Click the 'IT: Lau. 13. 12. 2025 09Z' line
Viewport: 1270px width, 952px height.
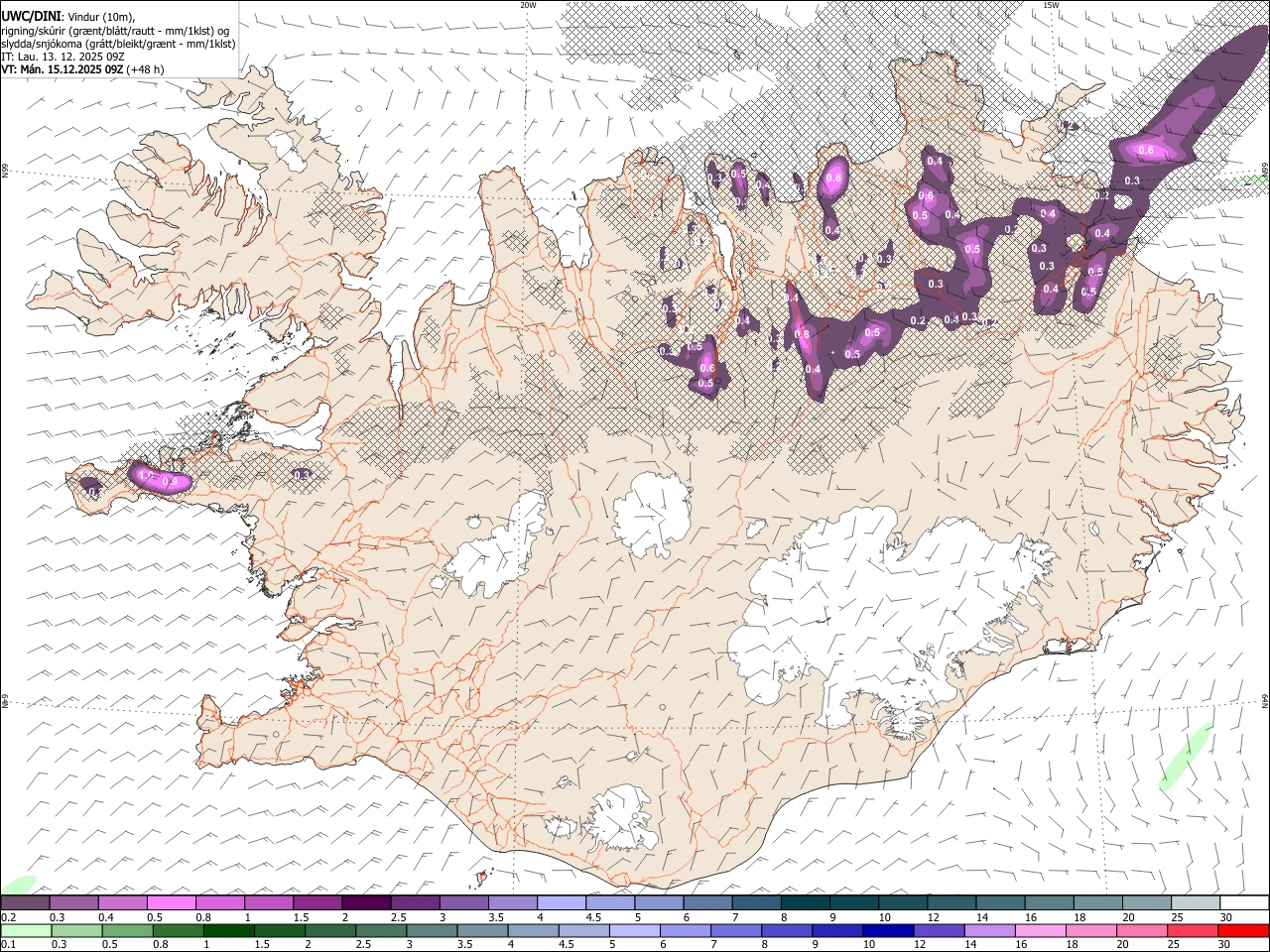point(63,57)
